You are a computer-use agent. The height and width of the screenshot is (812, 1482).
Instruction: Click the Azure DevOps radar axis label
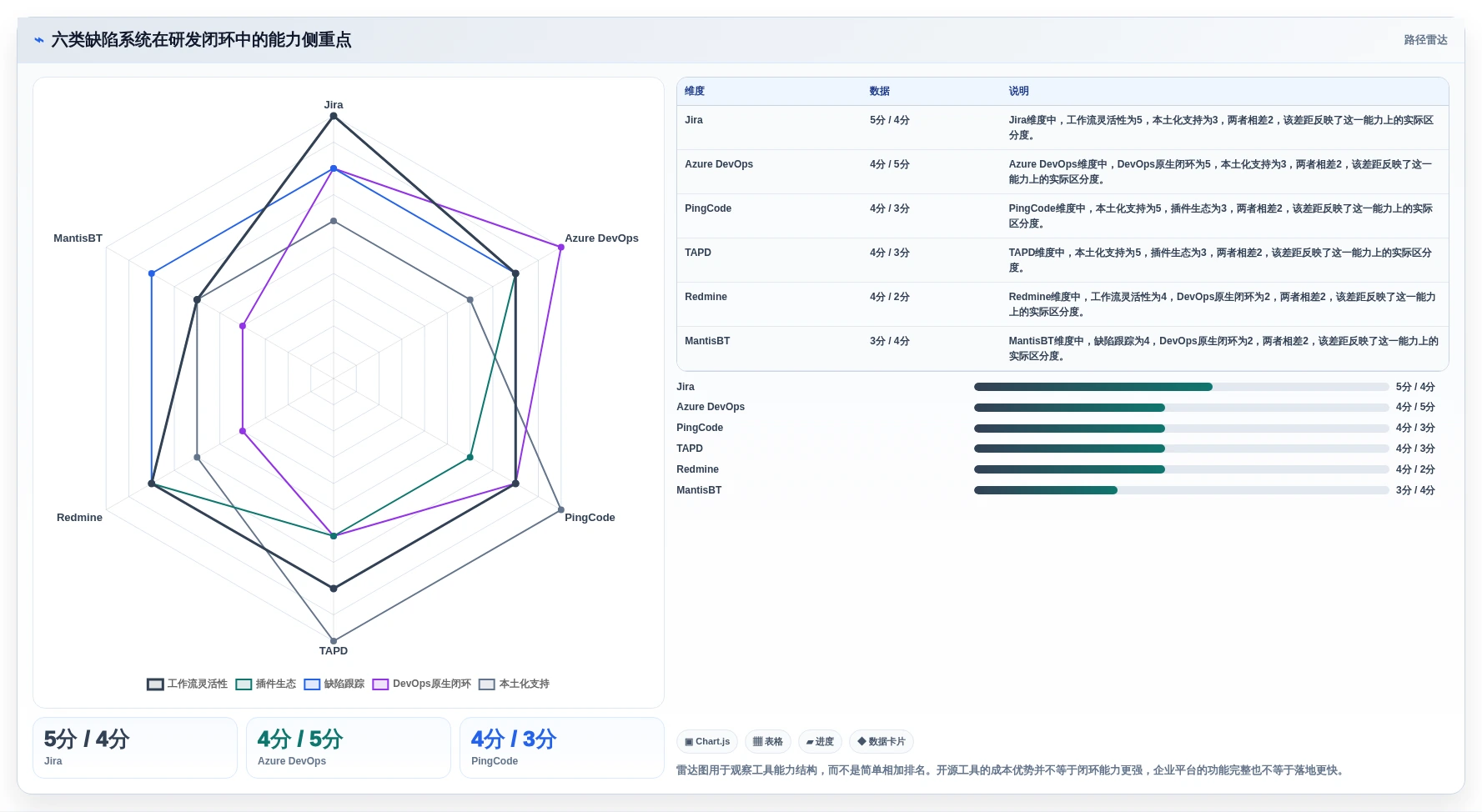point(601,238)
